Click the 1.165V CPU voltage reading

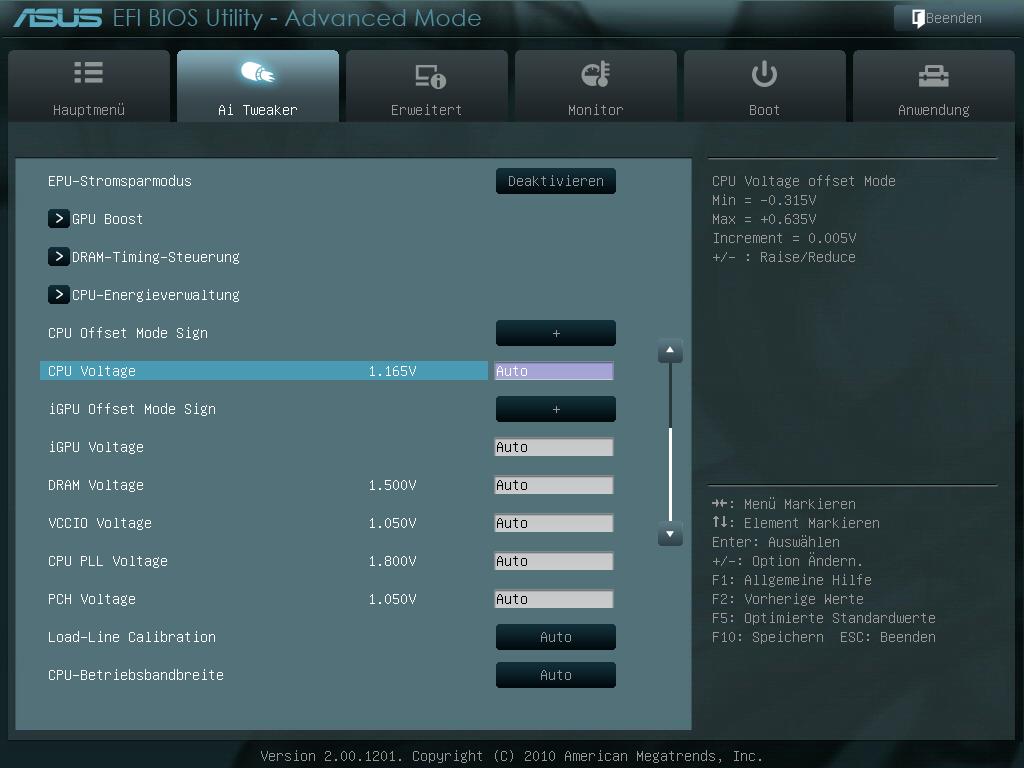tap(392, 371)
